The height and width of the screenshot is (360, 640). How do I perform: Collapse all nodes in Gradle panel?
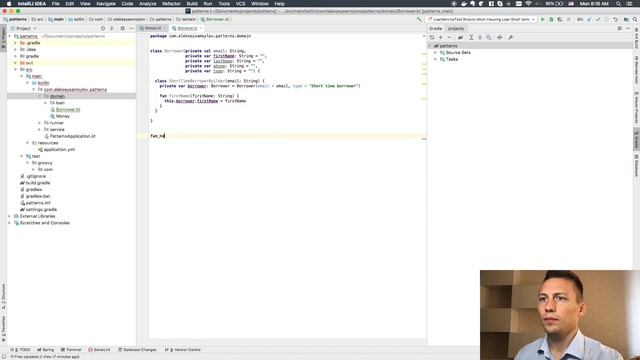pyautogui.click(x=480, y=38)
